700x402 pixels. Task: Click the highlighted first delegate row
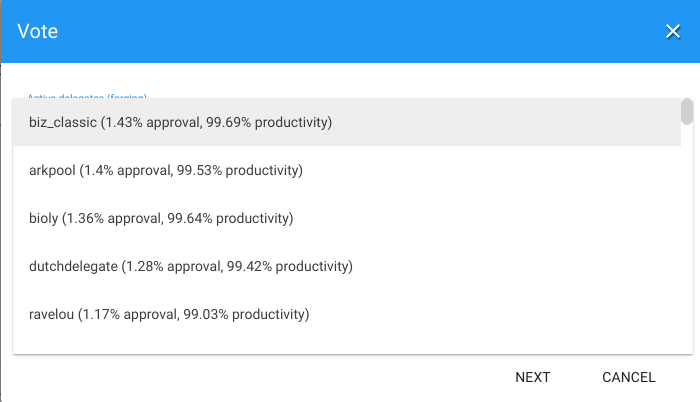click(x=346, y=122)
